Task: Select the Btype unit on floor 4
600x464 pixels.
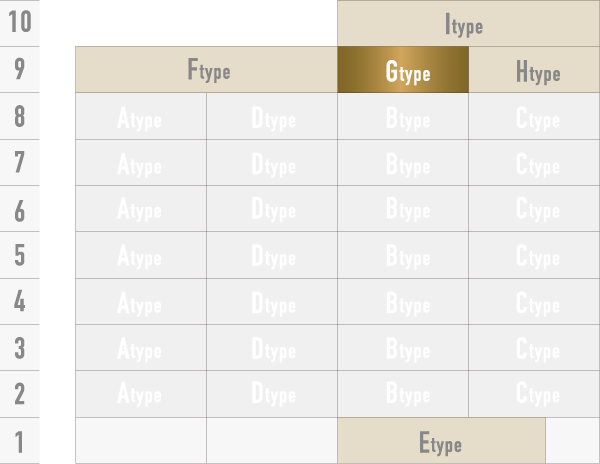Action: click(403, 301)
